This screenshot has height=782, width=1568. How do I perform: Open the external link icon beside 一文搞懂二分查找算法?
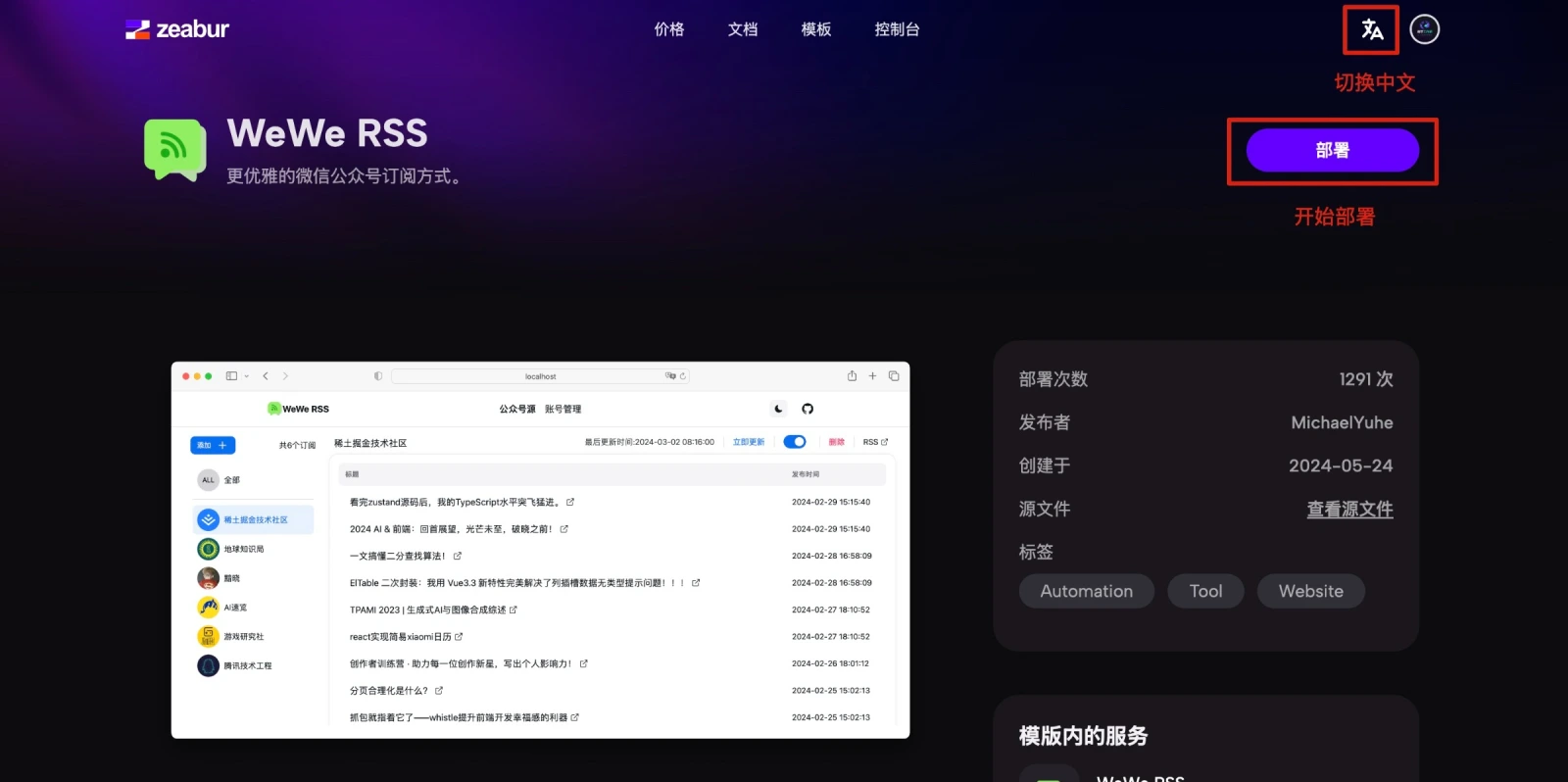(457, 556)
